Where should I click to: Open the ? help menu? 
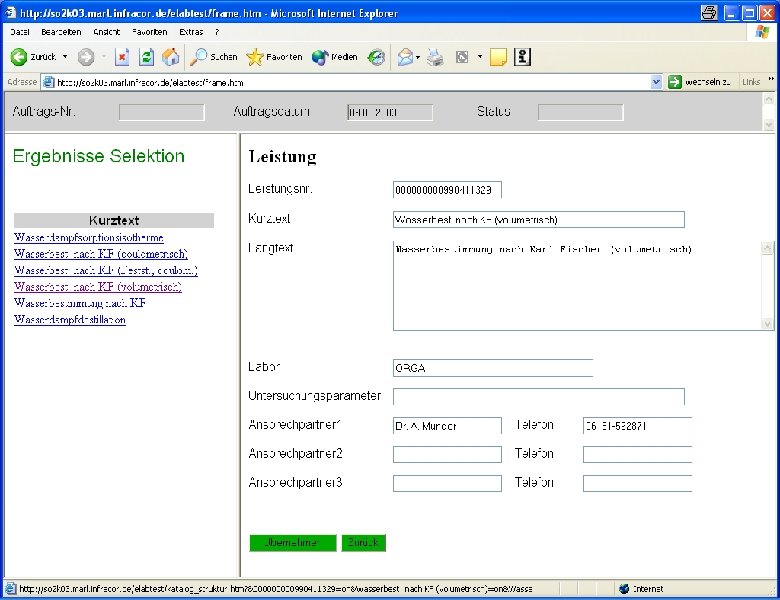[217, 32]
